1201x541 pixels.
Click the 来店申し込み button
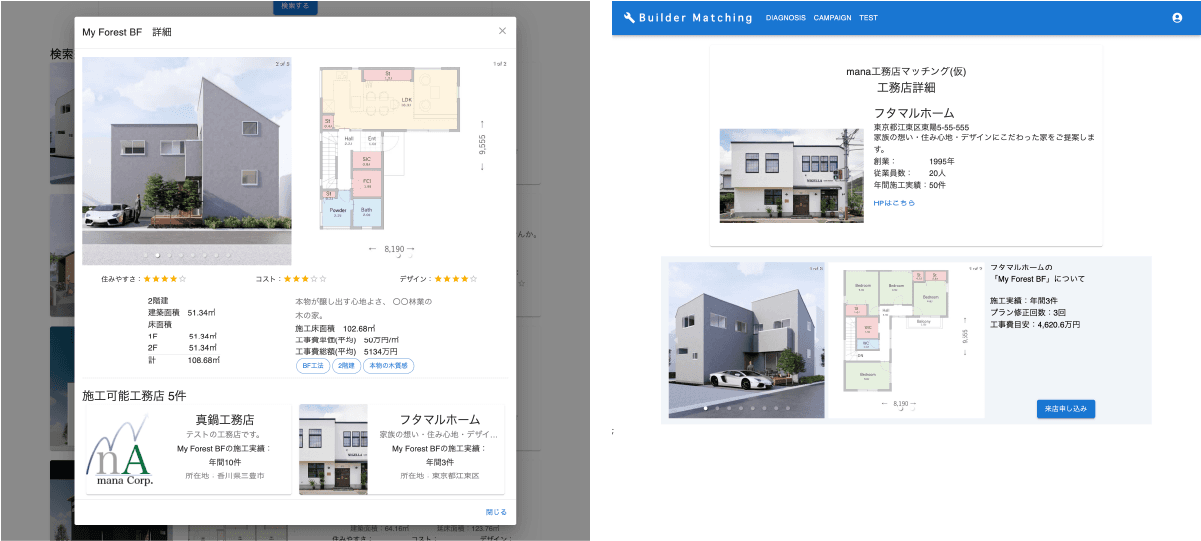[x=1066, y=408]
